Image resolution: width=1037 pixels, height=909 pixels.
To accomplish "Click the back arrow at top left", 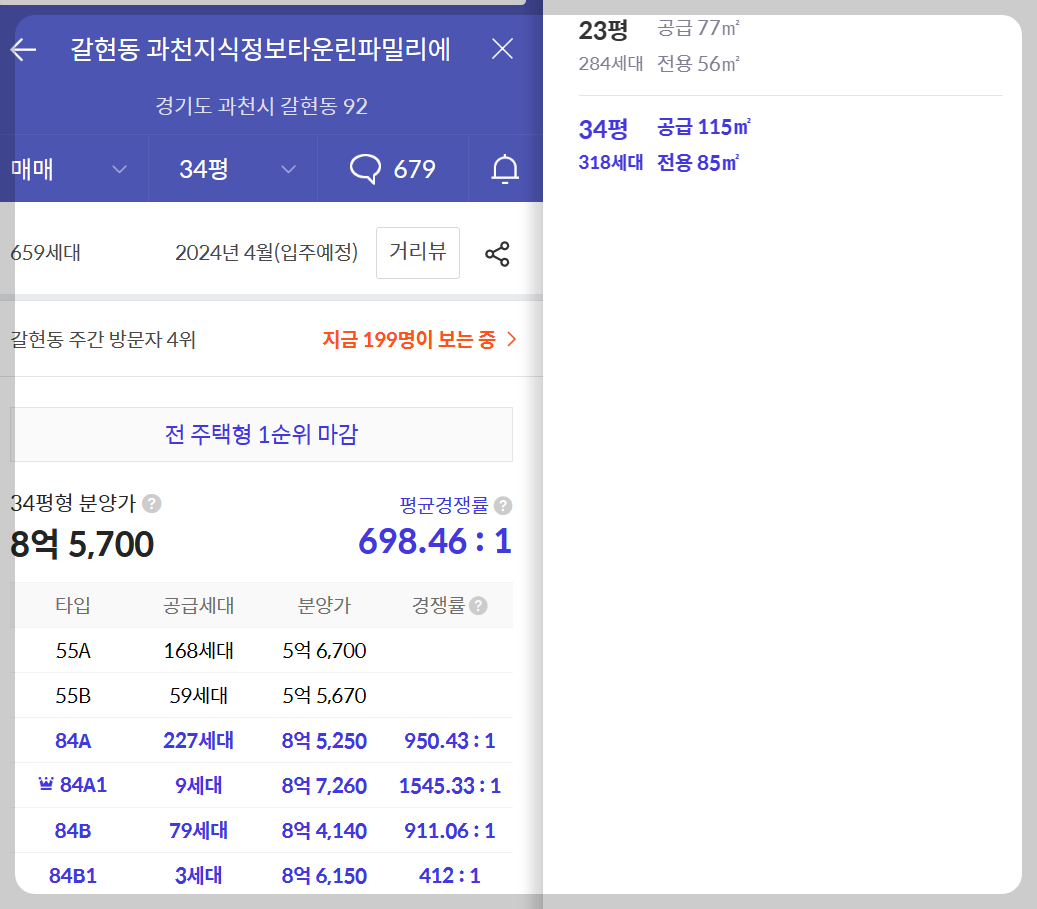I will click(23, 48).
